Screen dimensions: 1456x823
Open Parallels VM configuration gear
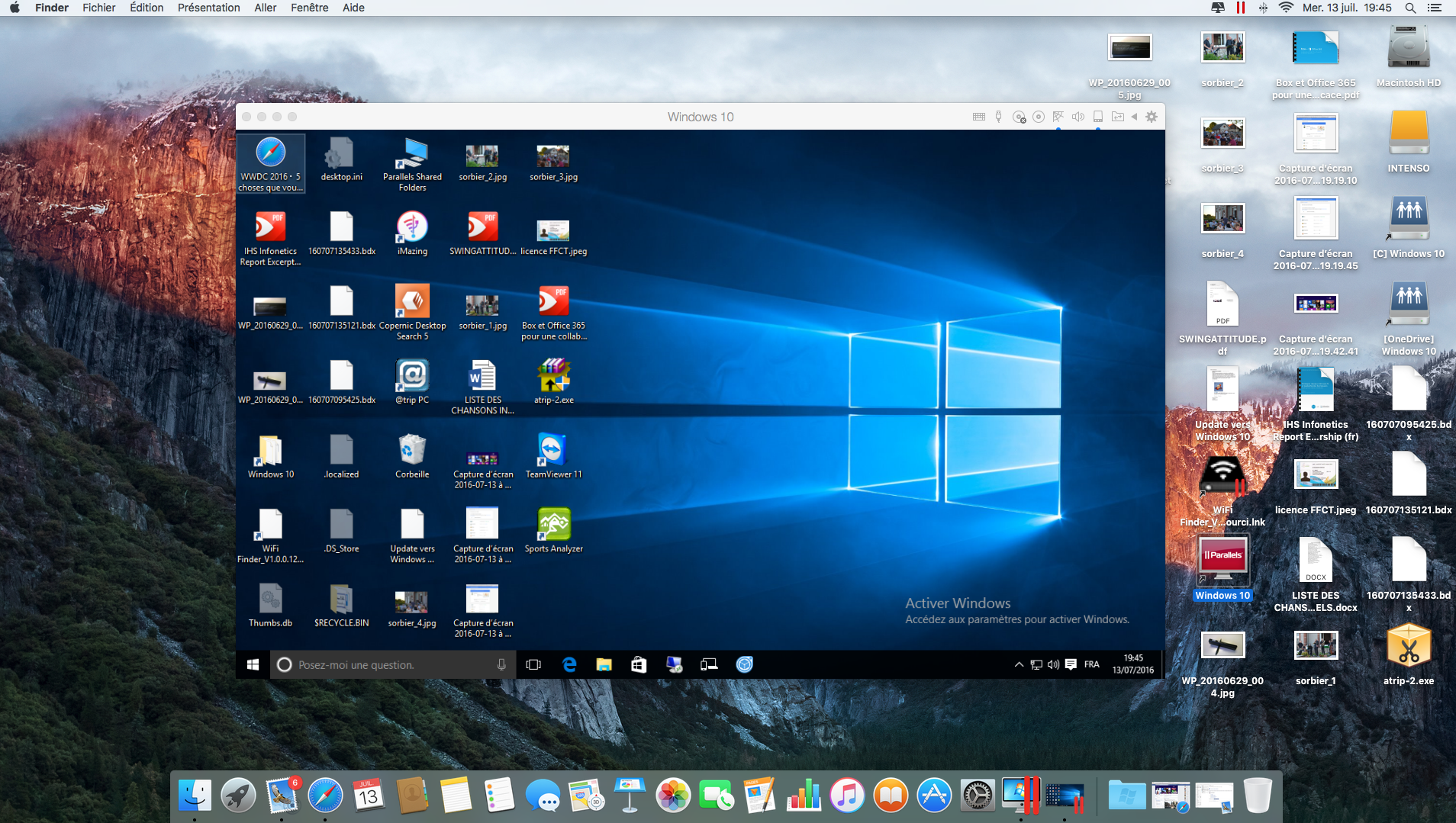(1152, 117)
